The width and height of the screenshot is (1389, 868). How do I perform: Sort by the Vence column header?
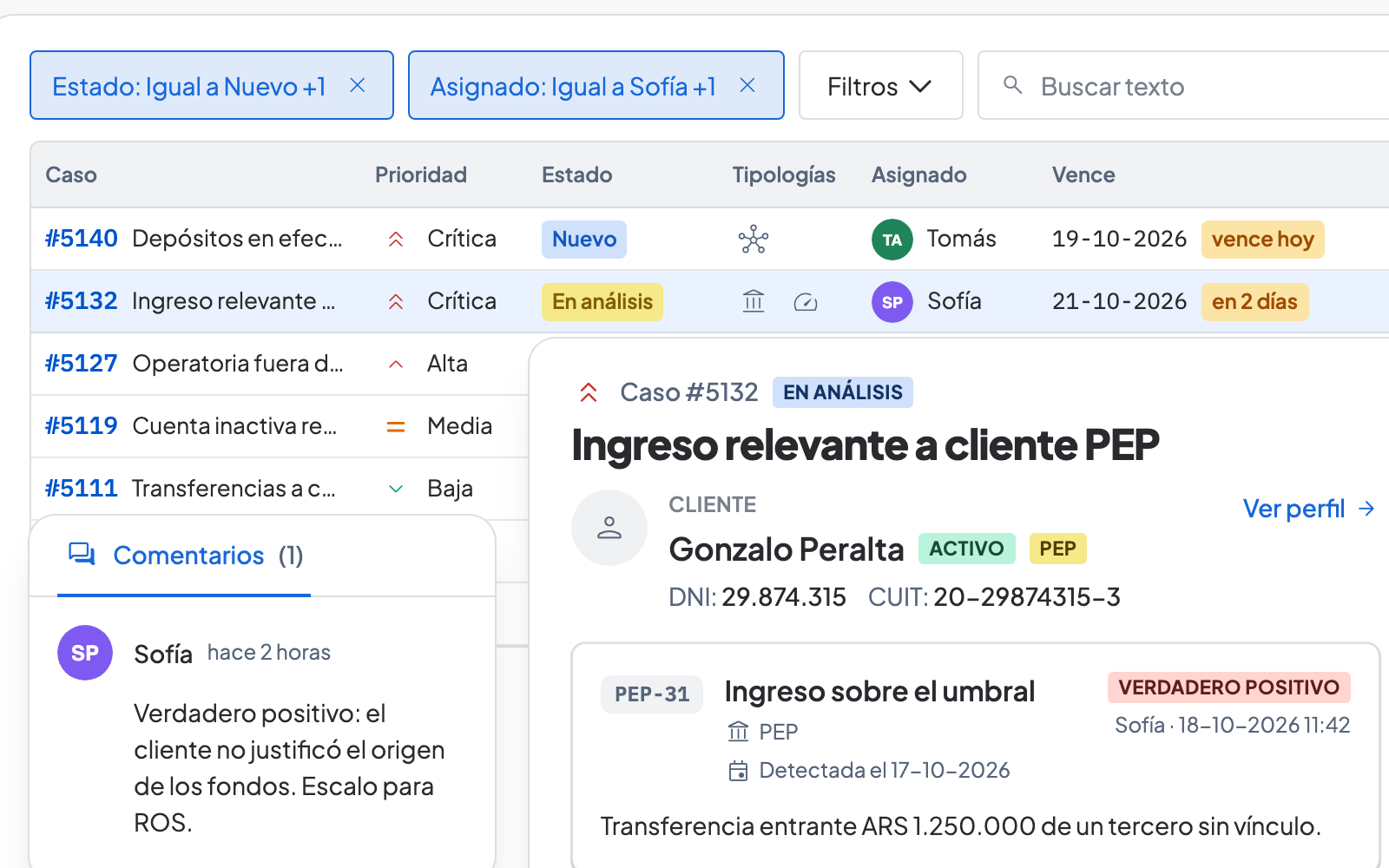point(1083,174)
